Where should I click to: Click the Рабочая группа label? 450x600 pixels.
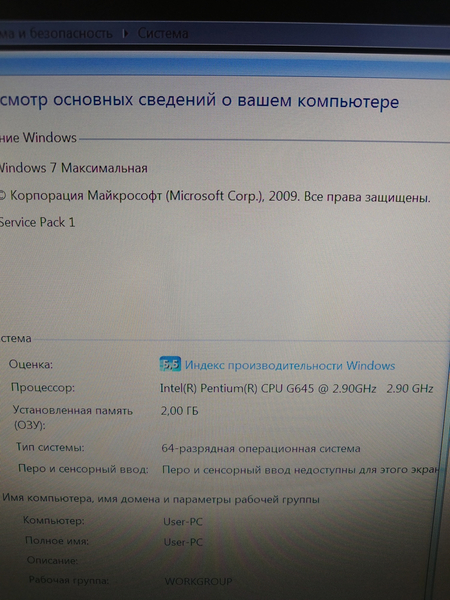click(x=69, y=580)
